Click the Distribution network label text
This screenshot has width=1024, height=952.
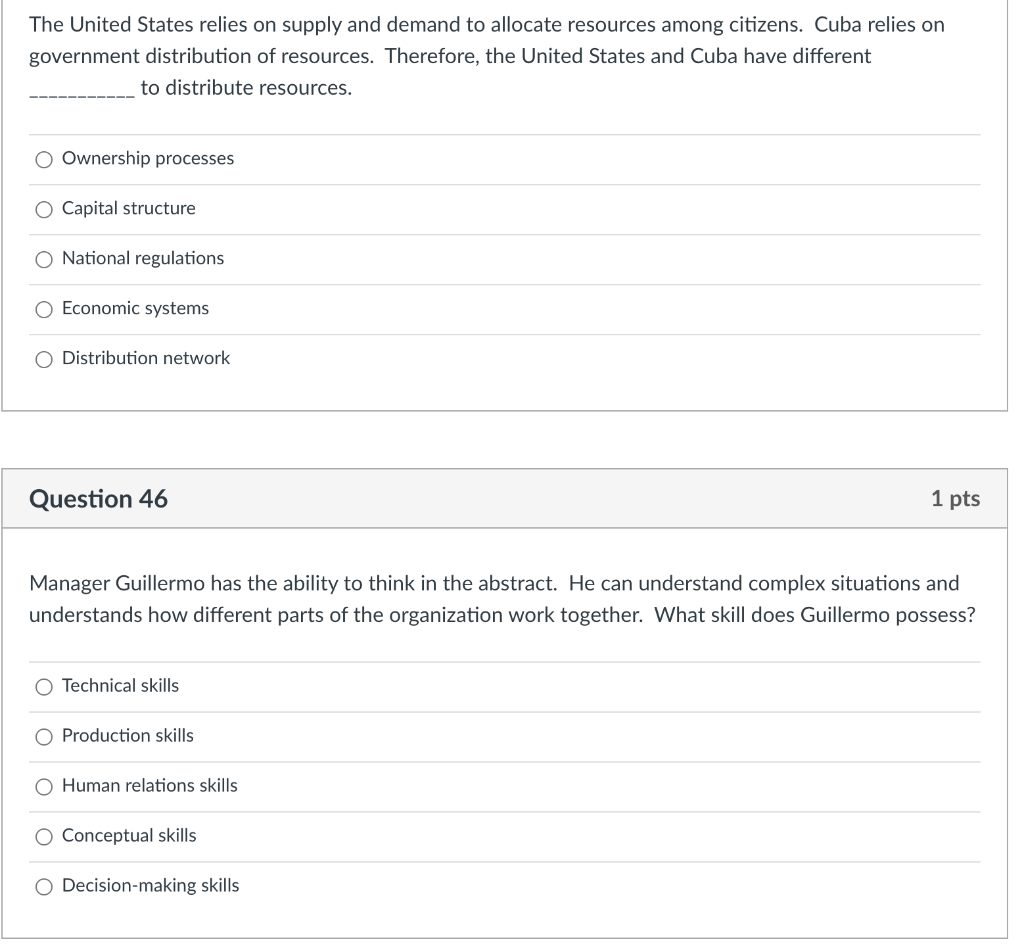pos(146,358)
